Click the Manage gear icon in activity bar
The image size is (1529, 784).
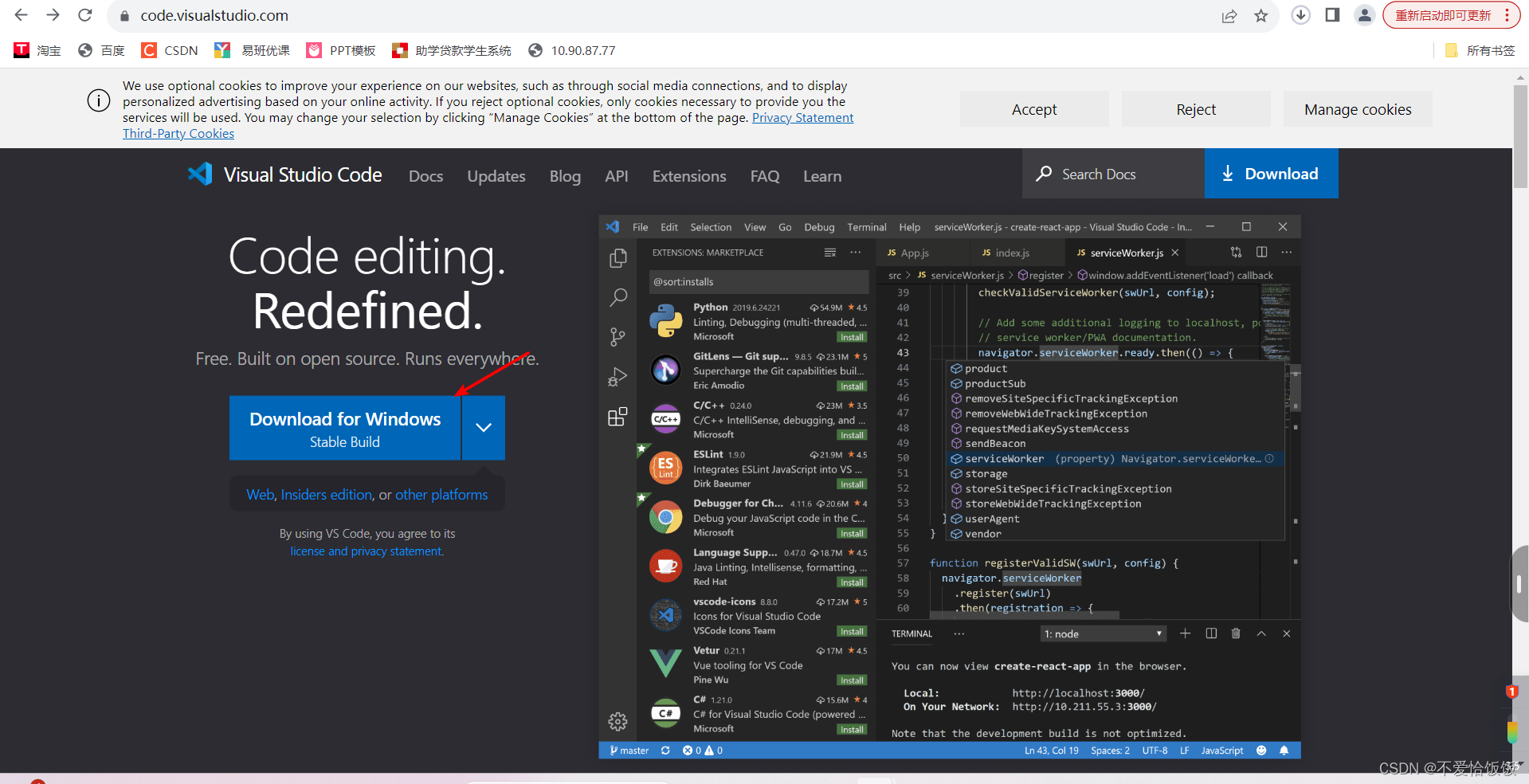(x=617, y=722)
